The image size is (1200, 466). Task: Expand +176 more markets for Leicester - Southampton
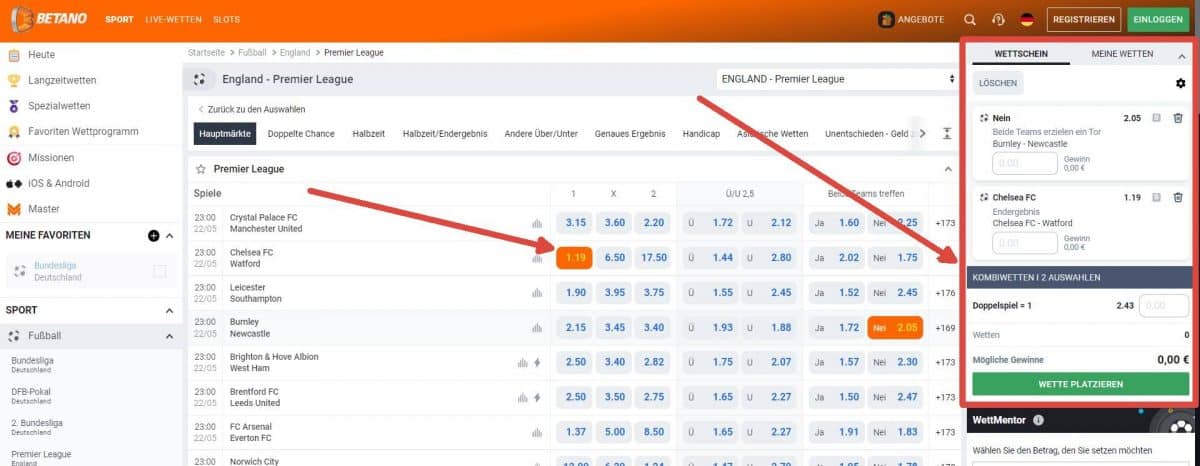click(943, 293)
